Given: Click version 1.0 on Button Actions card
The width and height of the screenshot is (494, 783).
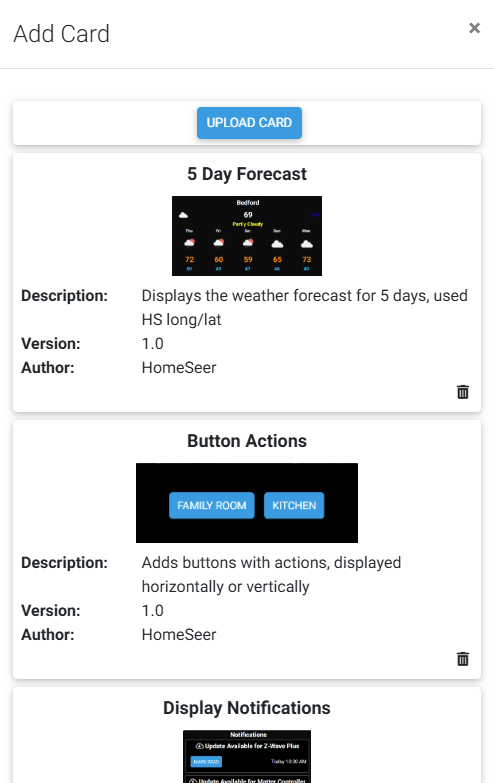Looking at the screenshot, I should 152,611.
